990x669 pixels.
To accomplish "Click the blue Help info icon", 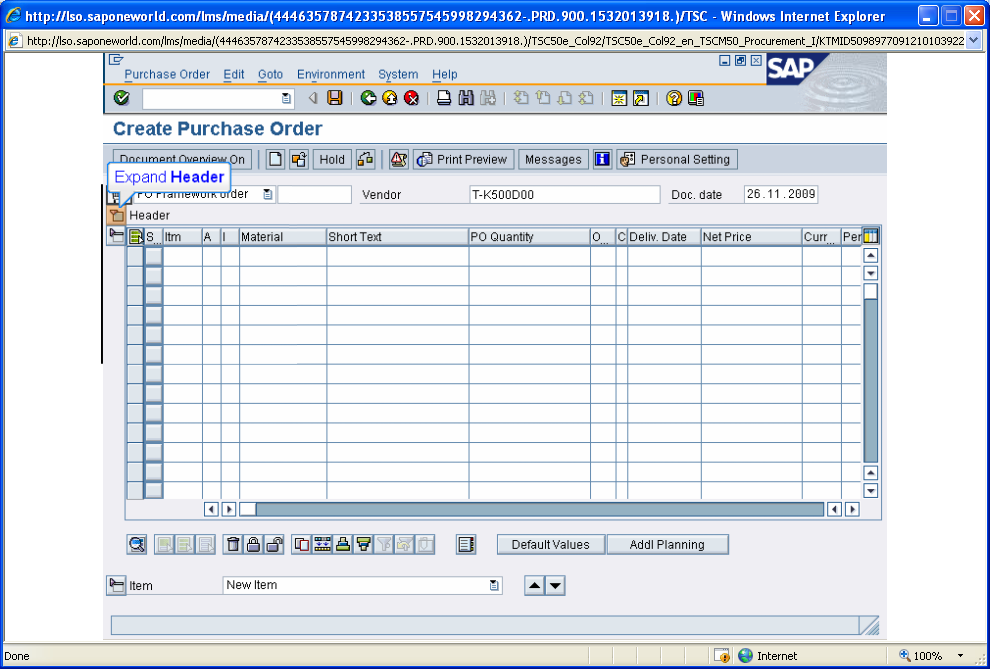I will click(602, 159).
